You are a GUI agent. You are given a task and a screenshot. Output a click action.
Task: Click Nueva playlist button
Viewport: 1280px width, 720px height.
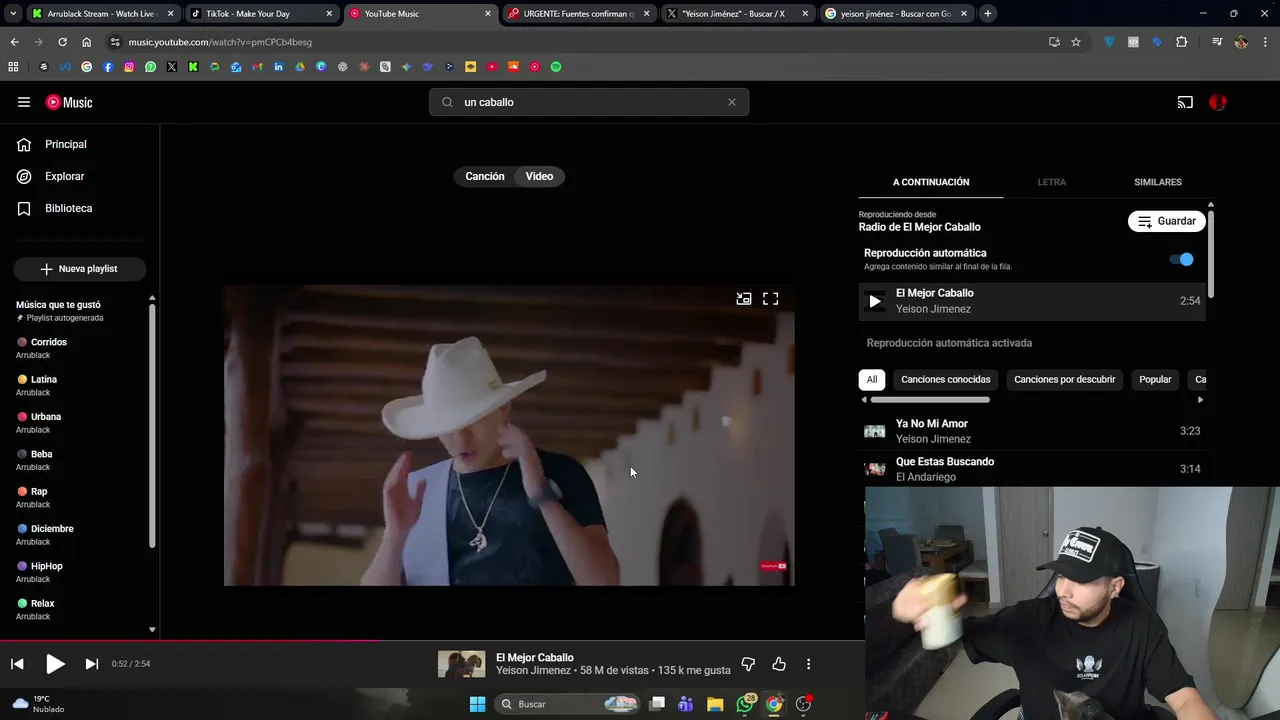click(x=79, y=269)
